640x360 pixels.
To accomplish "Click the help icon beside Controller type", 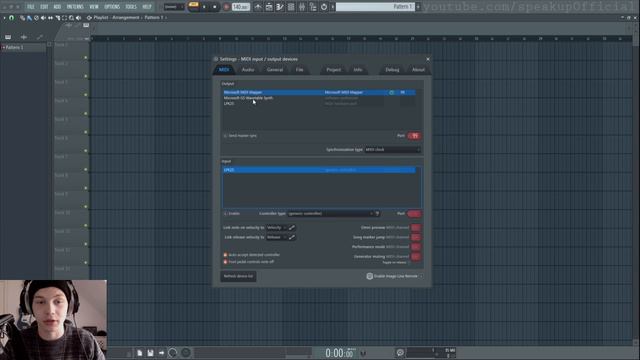I will point(377,214).
